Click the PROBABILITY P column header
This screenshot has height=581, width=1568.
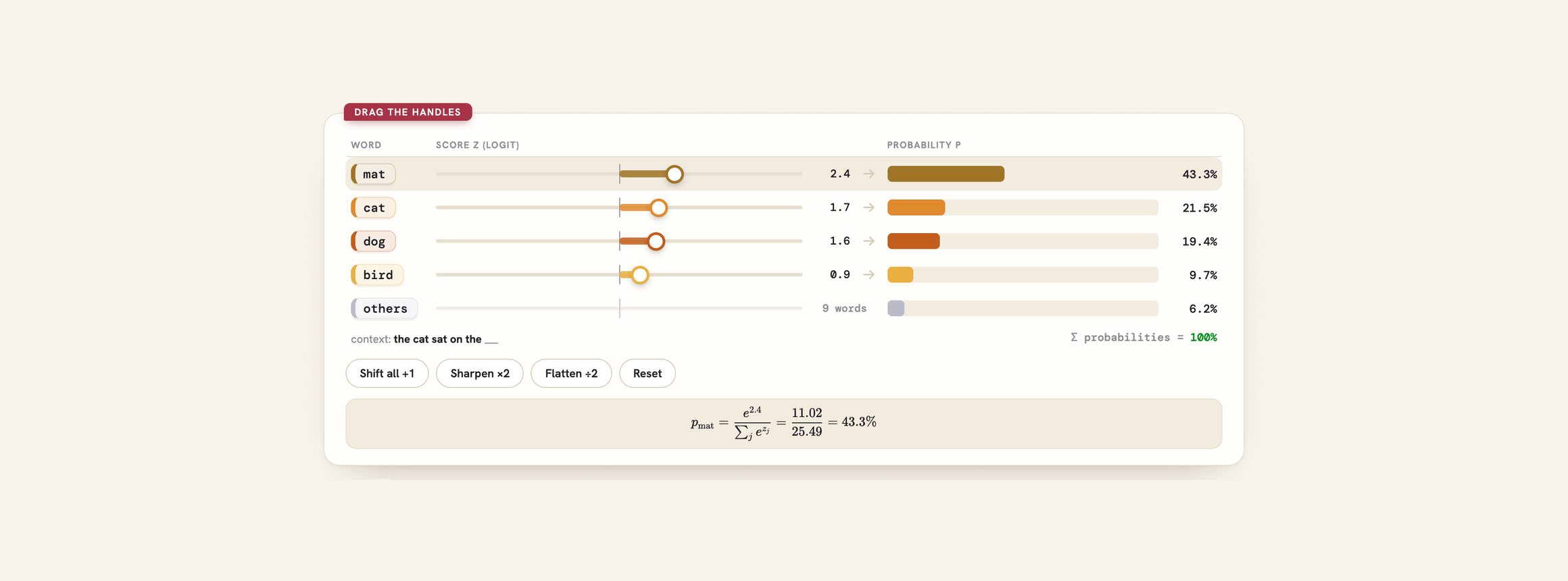pos(924,145)
